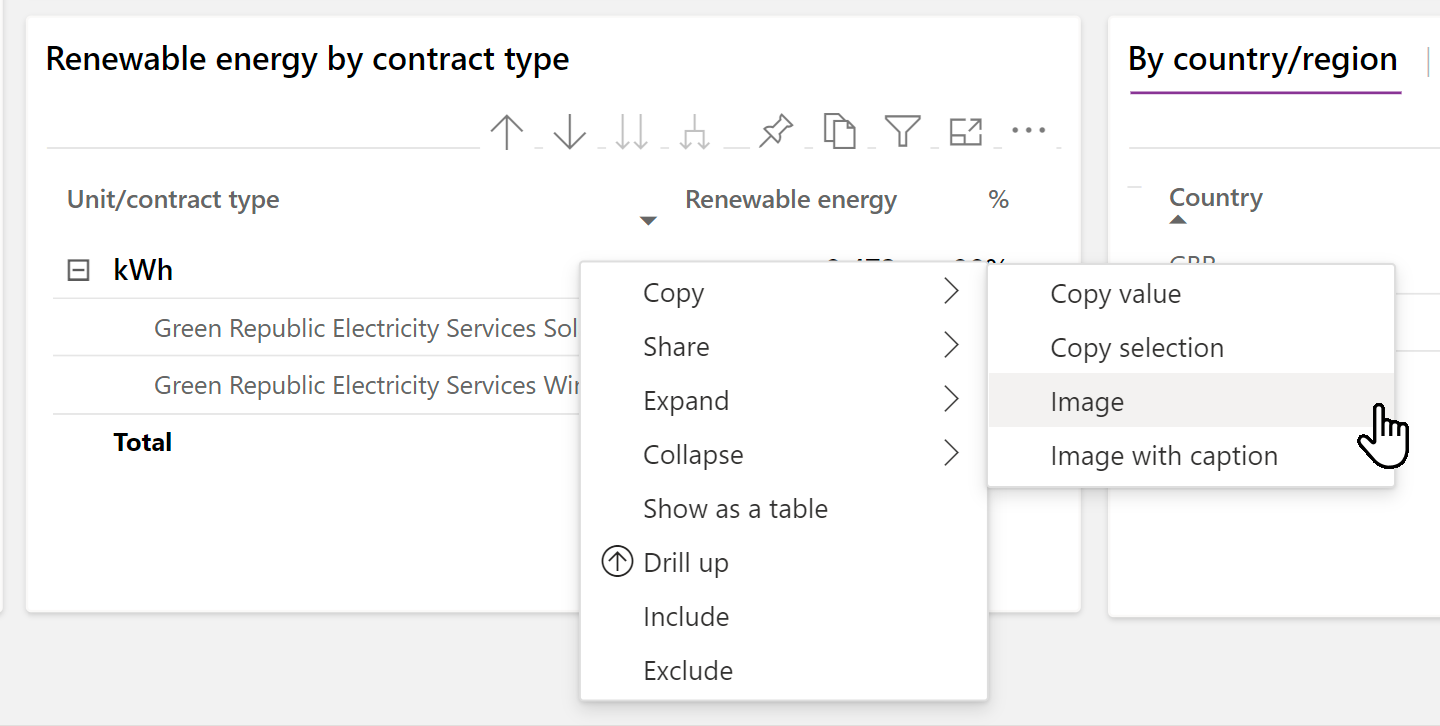Open the filters funnel icon
Image resolution: width=1440 pixels, height=726 pixels.
click(x=902, y=131)
